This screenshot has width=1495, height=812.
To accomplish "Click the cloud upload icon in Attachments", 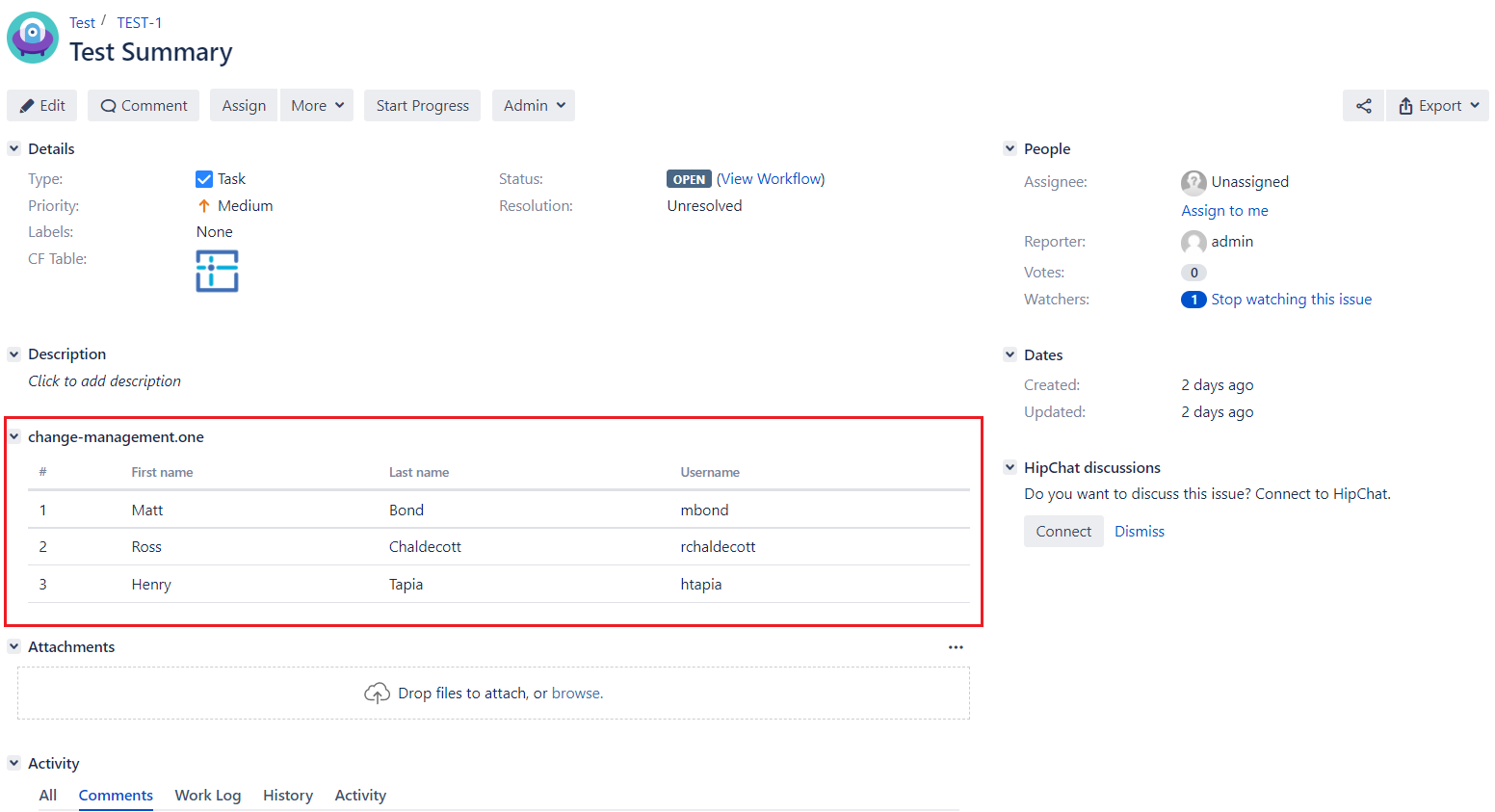I will 377,693.
